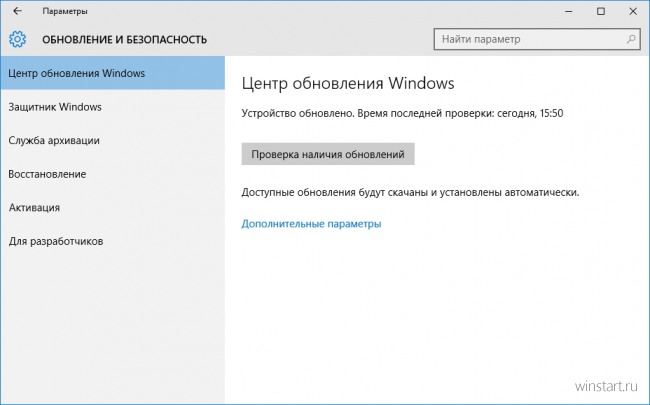
Task: Open "Защитник Windows" section
Action: pos(112,107)
